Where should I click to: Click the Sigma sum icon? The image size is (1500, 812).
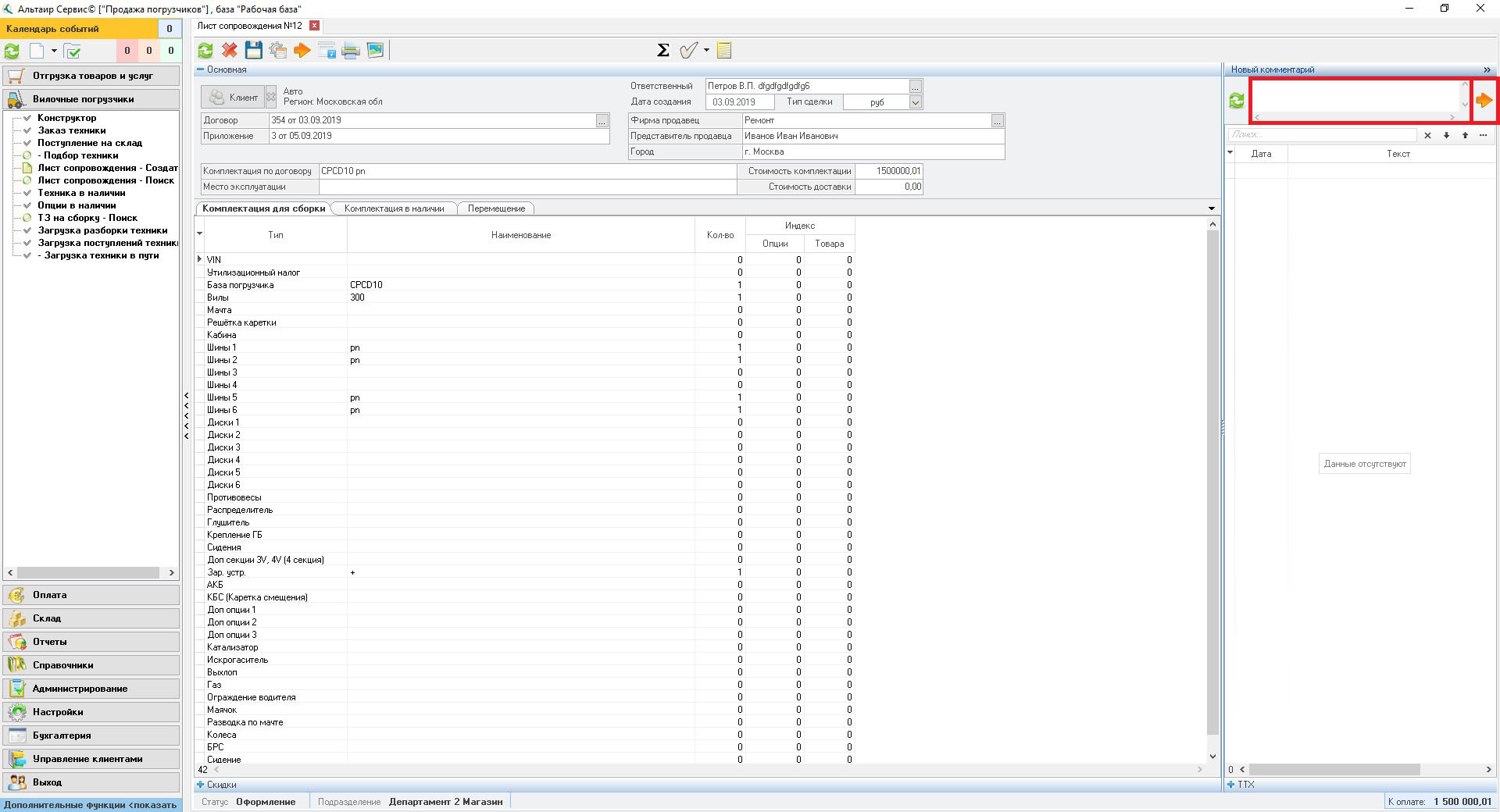663,51
